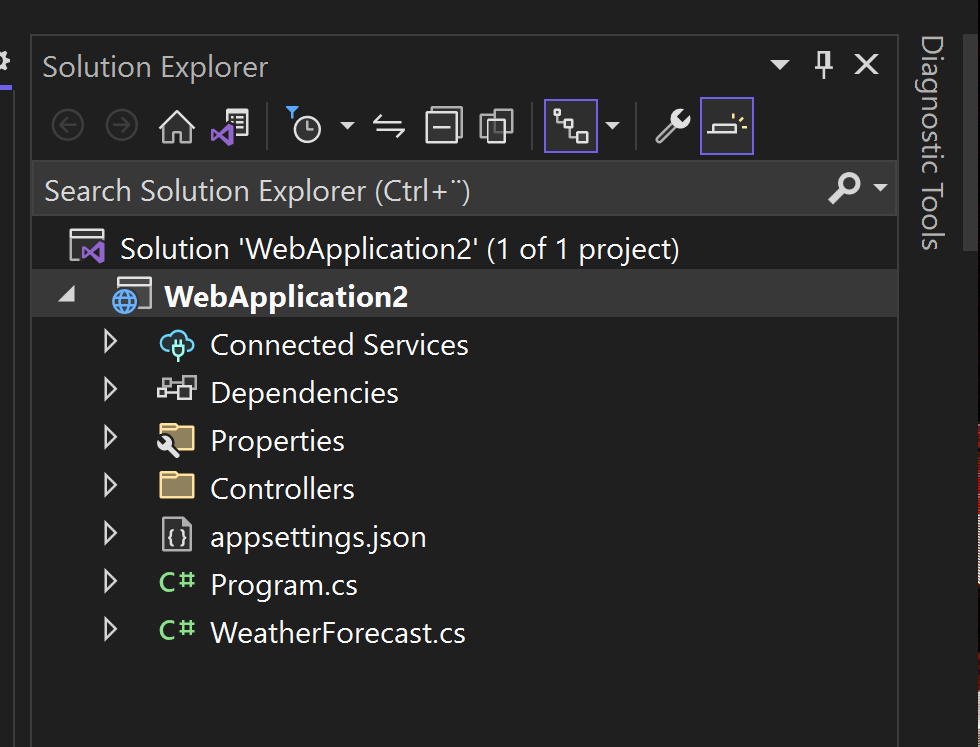980x747 pixels.
Task: Click the Search Solution Explorer input field
Action: tap(431, 189)
